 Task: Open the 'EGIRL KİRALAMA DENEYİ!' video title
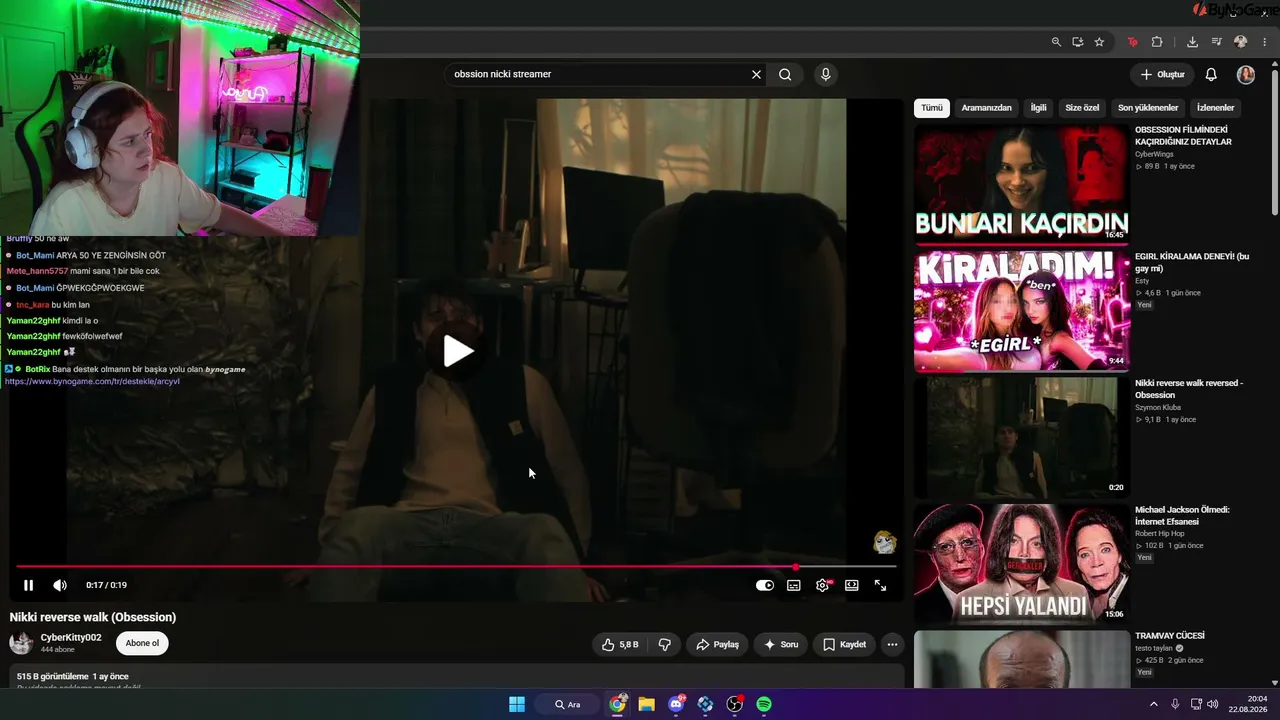pyautogui.click(x=1192, y=263)
